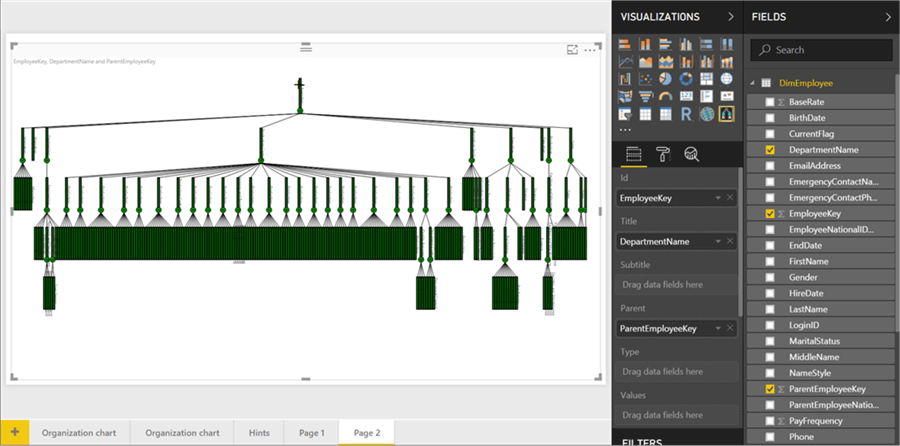
Task: Enable the HireDate field checkbox
Action: [x=769, y=293]
